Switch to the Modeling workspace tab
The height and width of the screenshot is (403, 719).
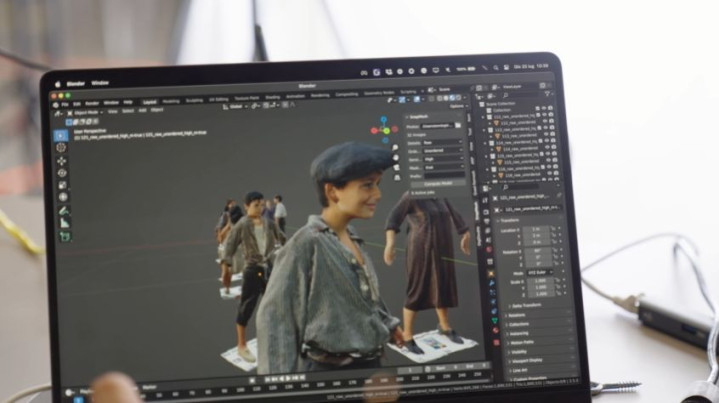(171, 101)
